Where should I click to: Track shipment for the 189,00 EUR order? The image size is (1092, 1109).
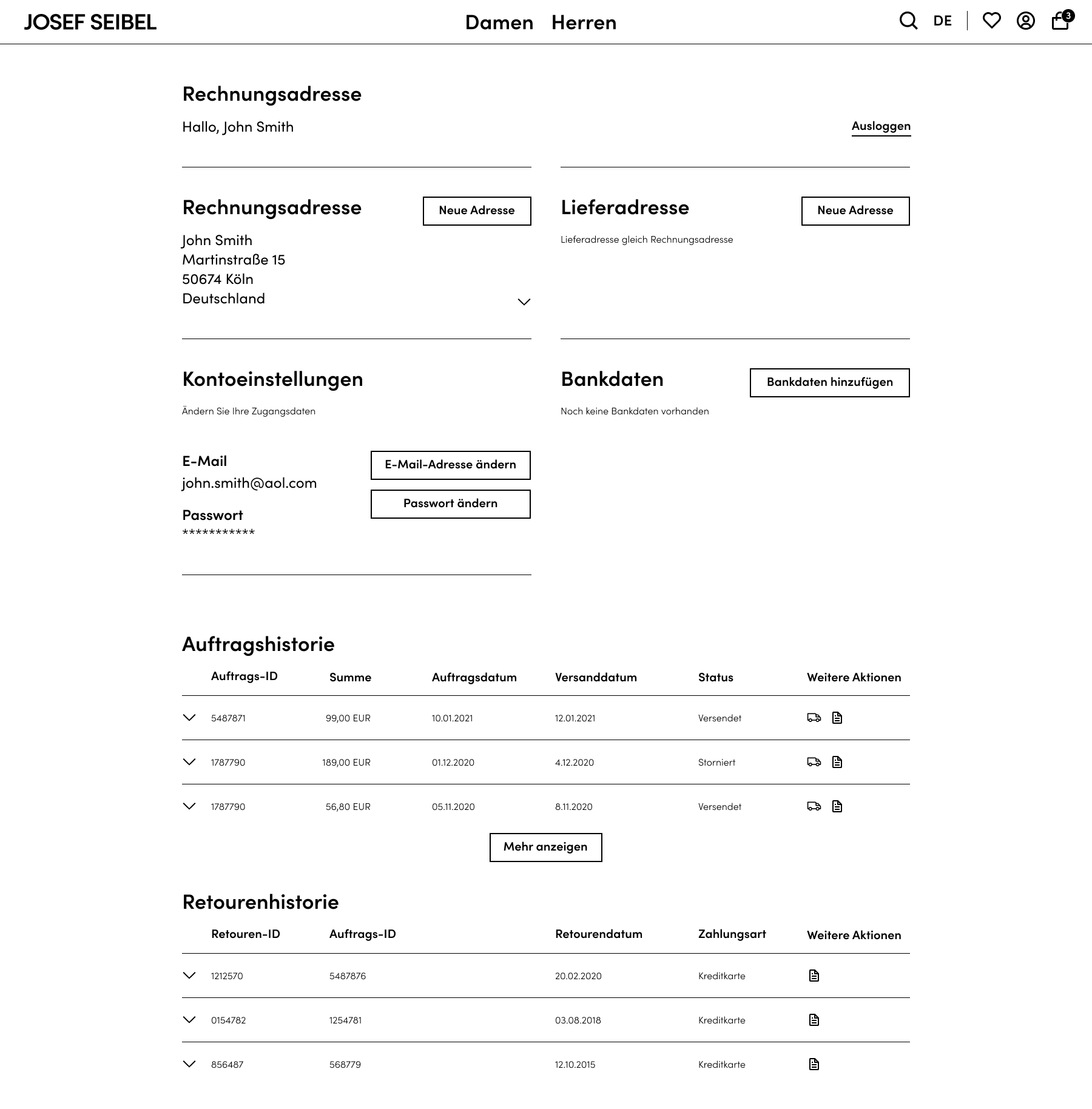click(814, 762)
